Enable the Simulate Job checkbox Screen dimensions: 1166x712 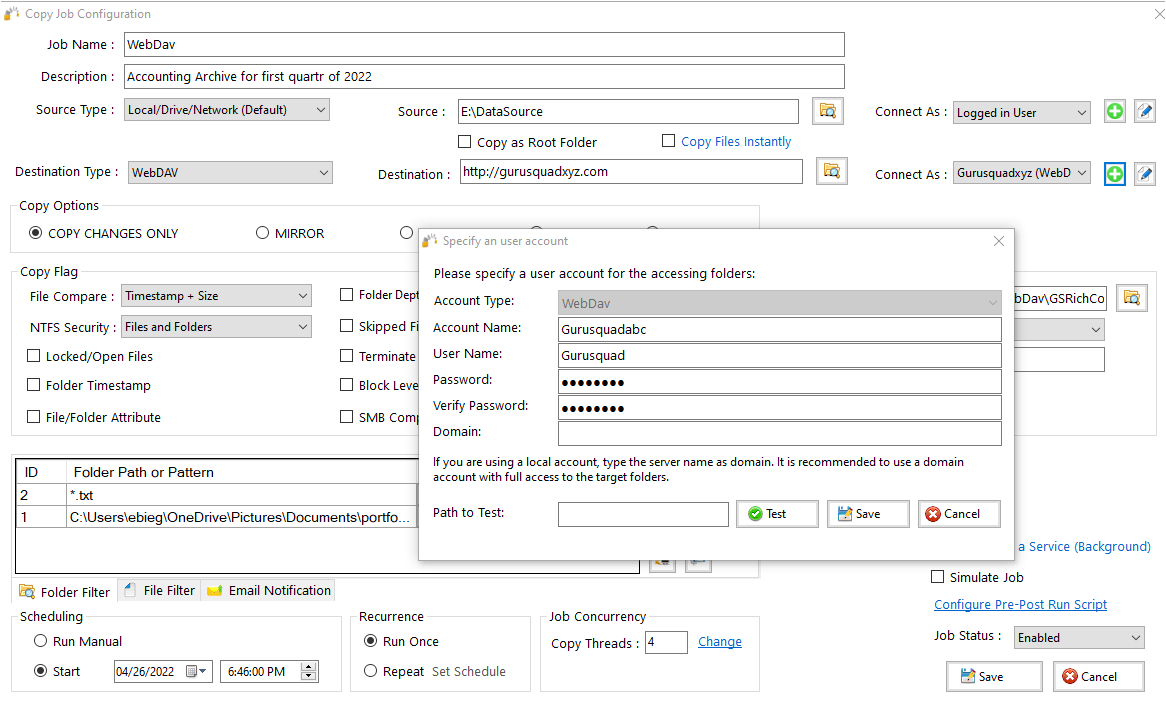pyautogui.click(x=938, y=577)
